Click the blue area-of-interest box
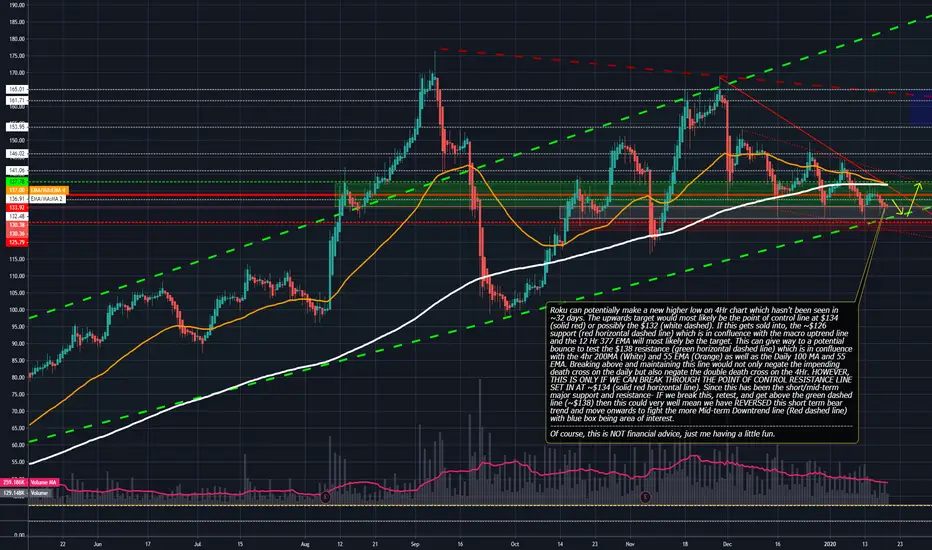Viewport: 932px width, 550px height. pyautogui.click(x=921, y=108)
